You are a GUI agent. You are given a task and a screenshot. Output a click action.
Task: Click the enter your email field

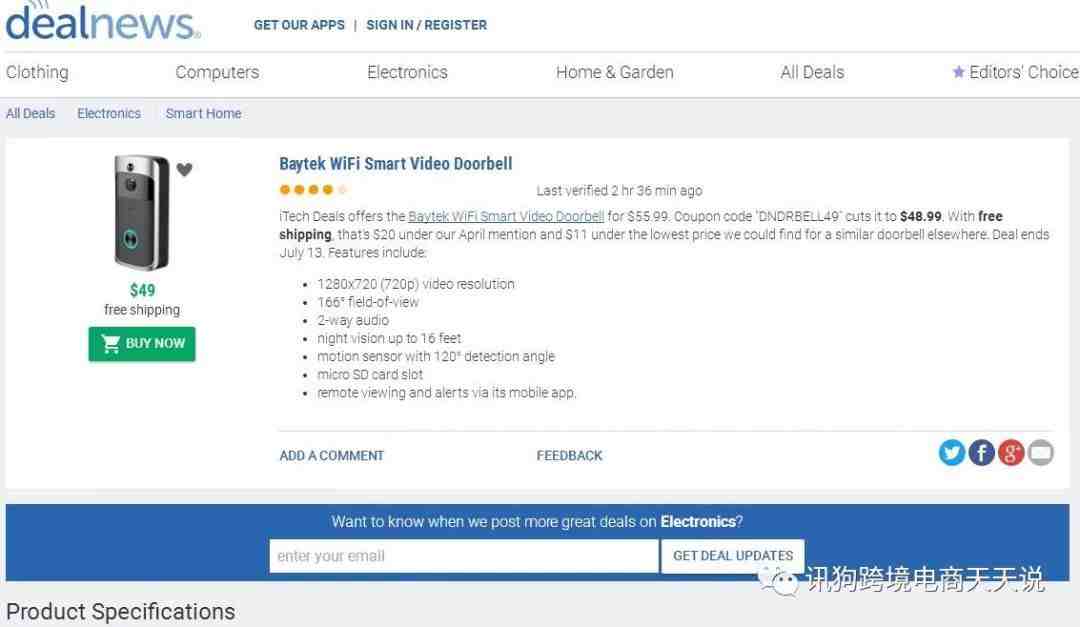464,555
